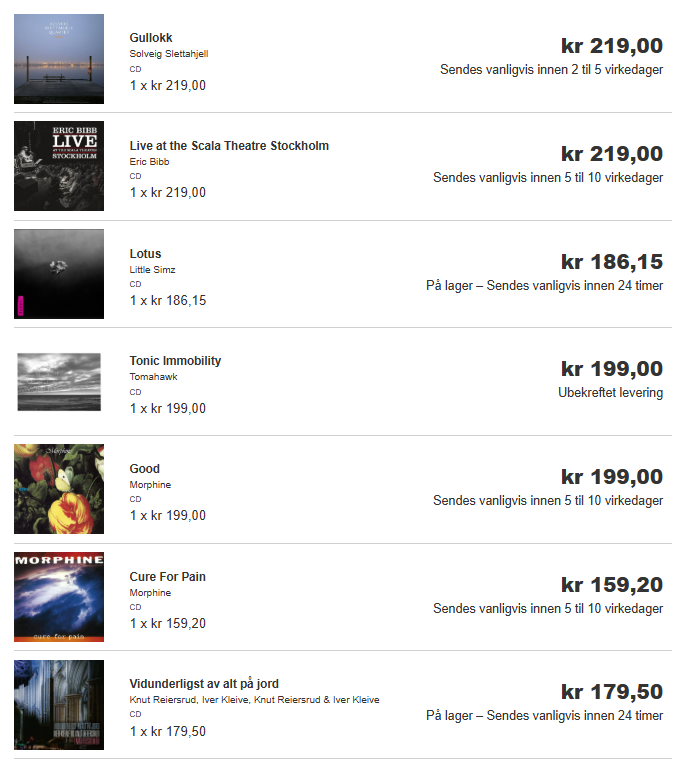The image size is (688, 763).
Task: Click the Good album cover by Morphine
Action: click(x=59, y=489)
